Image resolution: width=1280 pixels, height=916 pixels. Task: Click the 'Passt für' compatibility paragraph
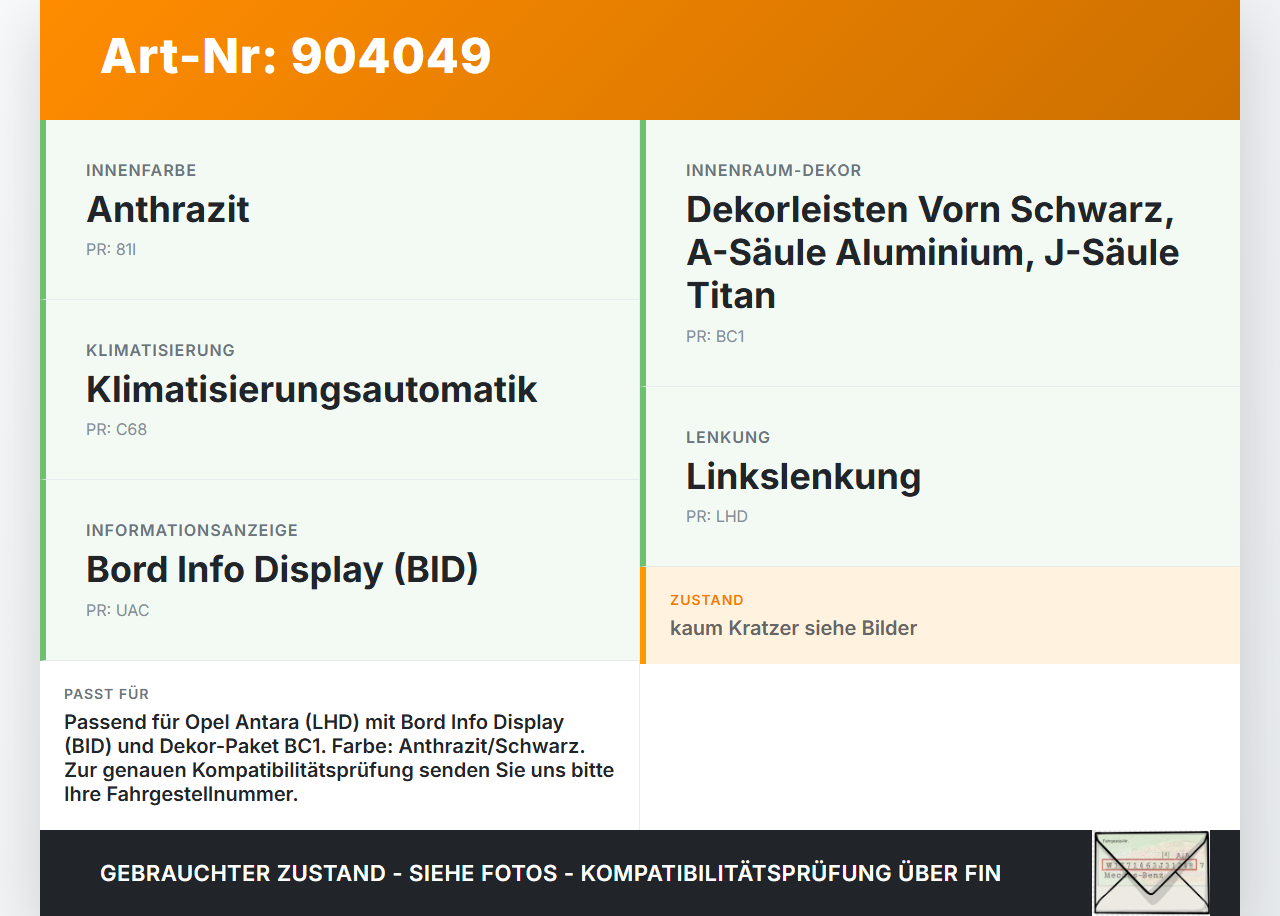click(339, 758)
